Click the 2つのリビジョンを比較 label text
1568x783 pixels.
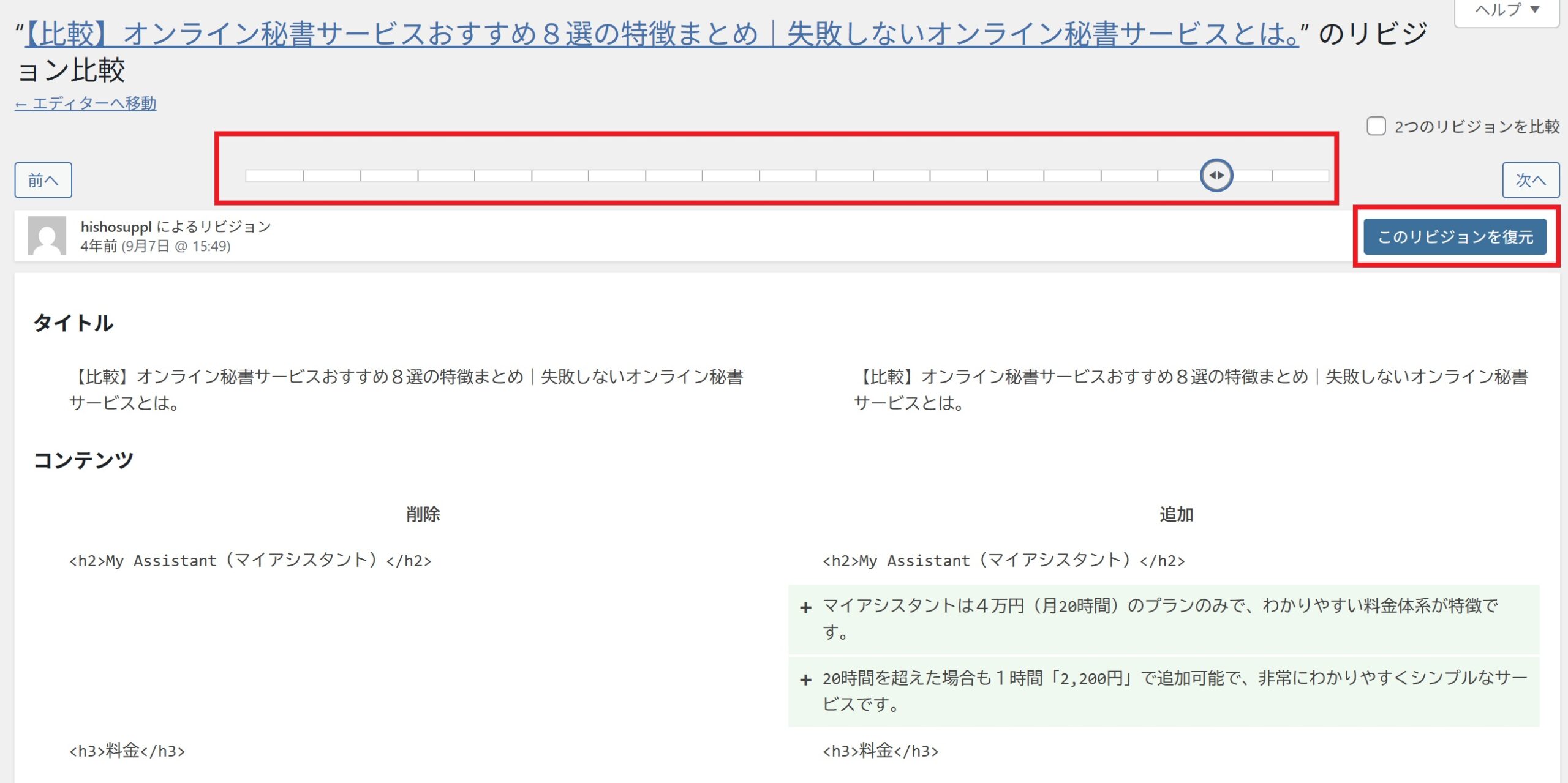[1476, 127]
